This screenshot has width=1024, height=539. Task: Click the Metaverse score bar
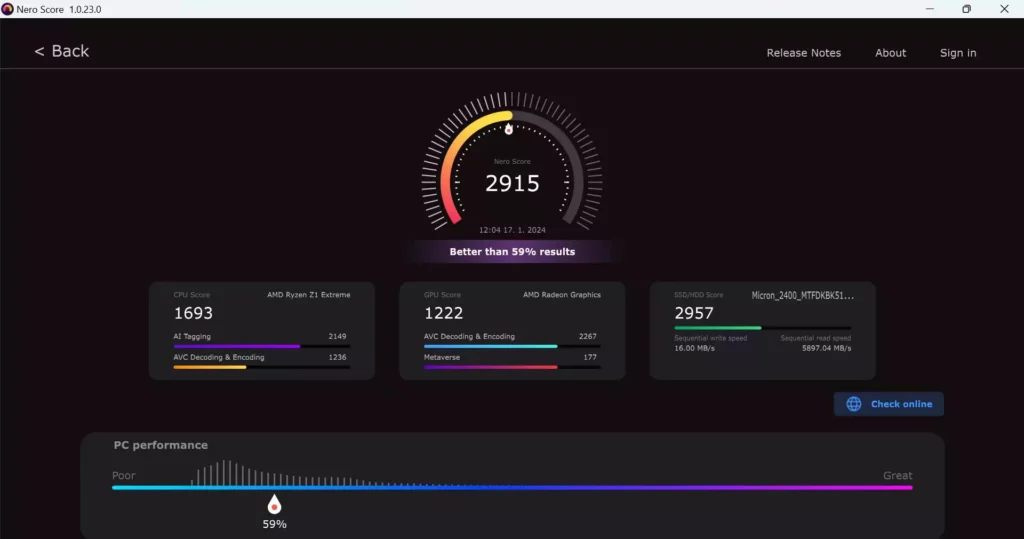click(x=512, y=367)
